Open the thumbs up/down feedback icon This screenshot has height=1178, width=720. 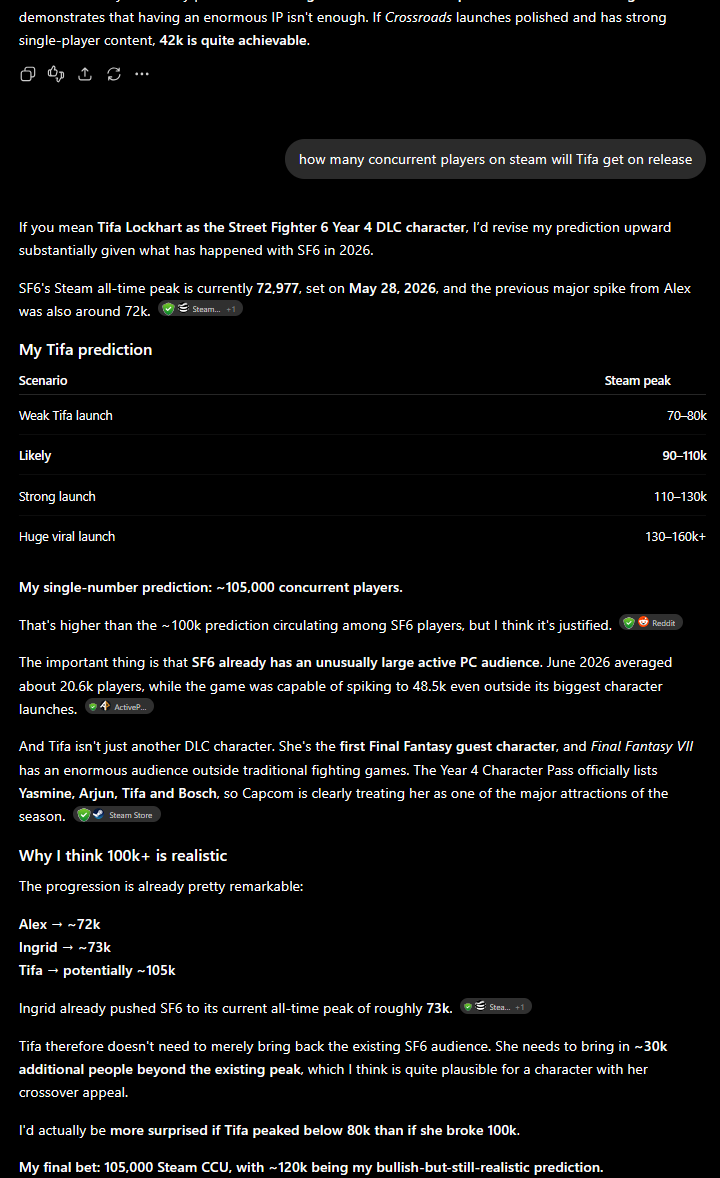pos(56,74)
